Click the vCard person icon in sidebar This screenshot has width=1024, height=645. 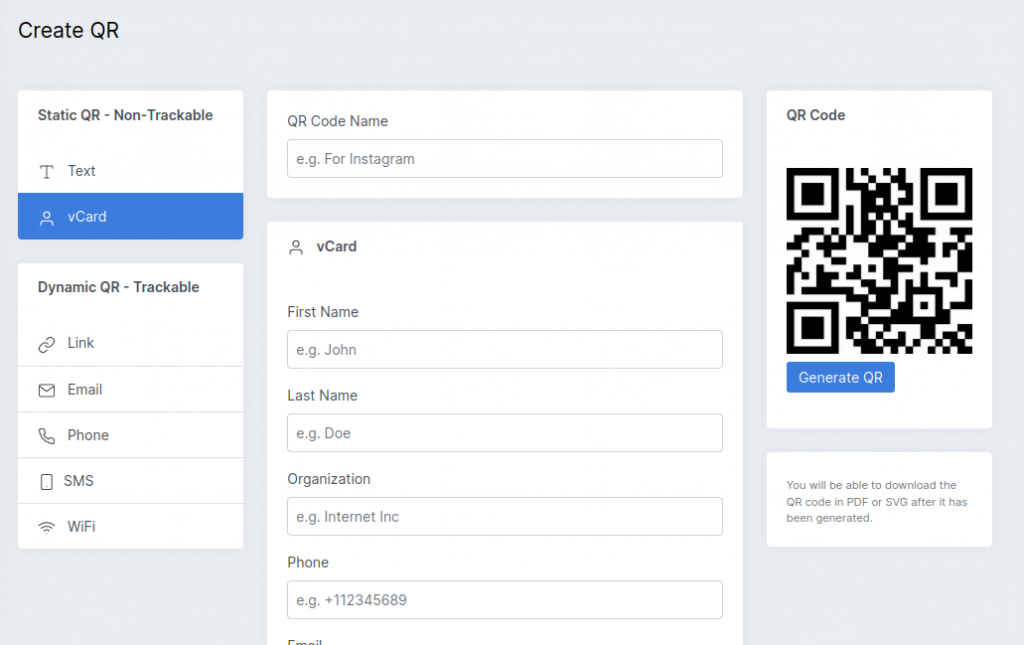coord(46,218)
